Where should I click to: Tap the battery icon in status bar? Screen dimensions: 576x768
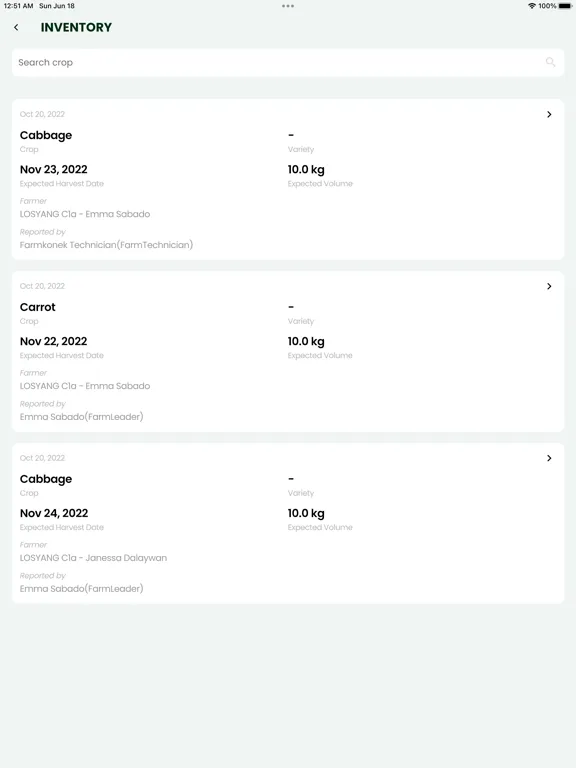click(x=565, y=6)
